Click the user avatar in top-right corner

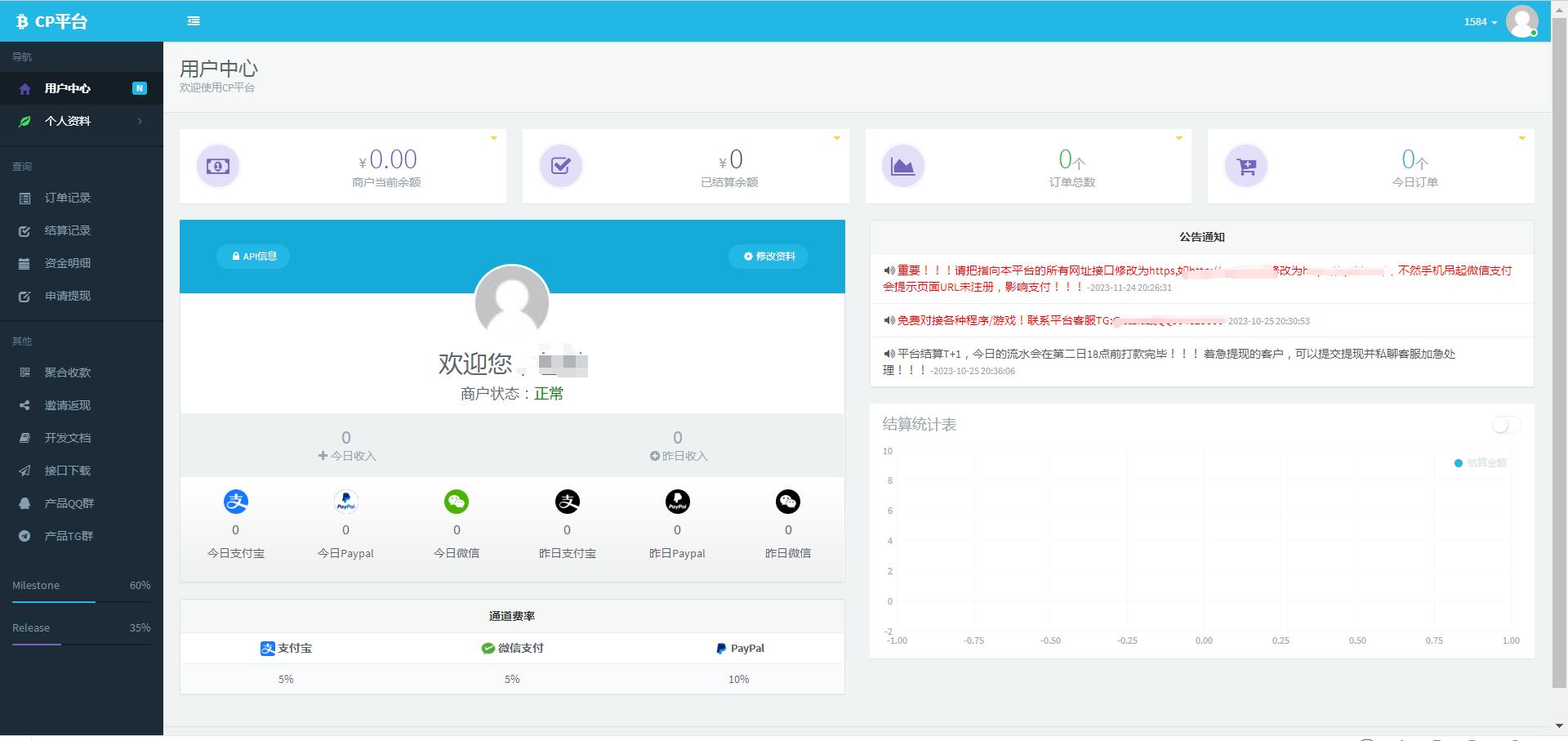(1522, 21)
